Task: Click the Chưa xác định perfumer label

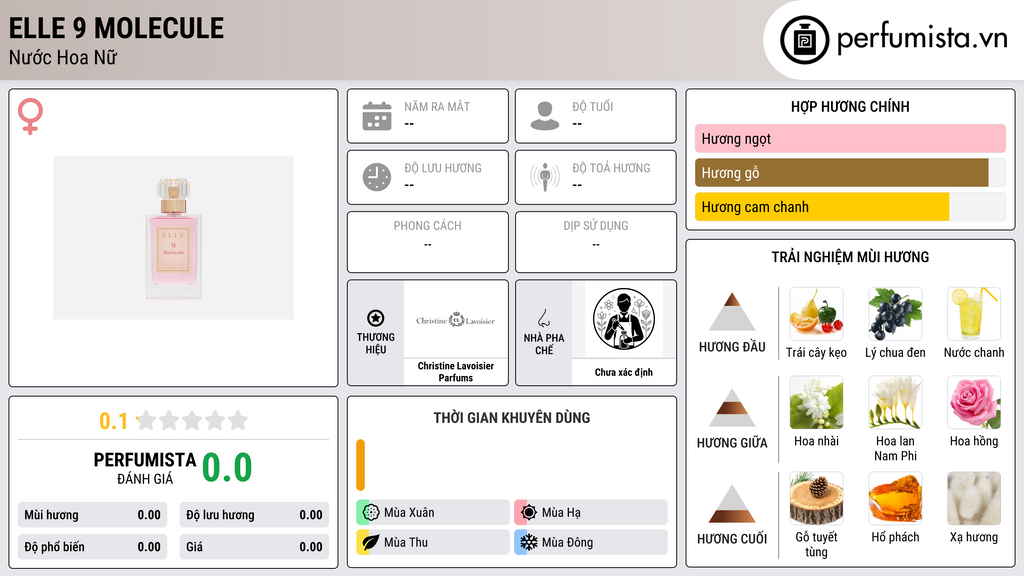Action: tap(624, 372)
